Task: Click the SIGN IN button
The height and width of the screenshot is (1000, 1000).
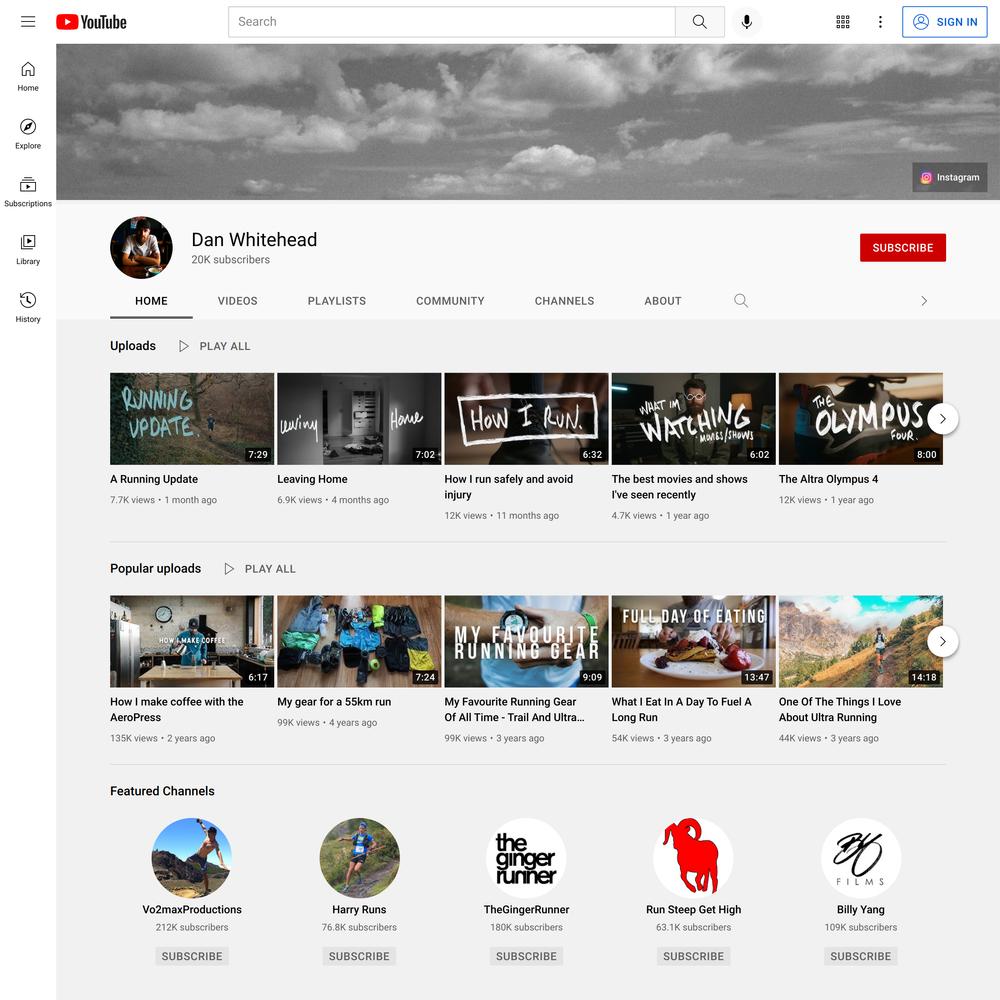Action: tap(945, 22)
